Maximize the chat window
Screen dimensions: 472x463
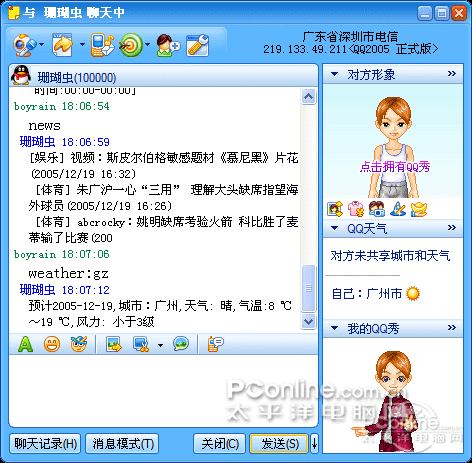coord(442,14)
